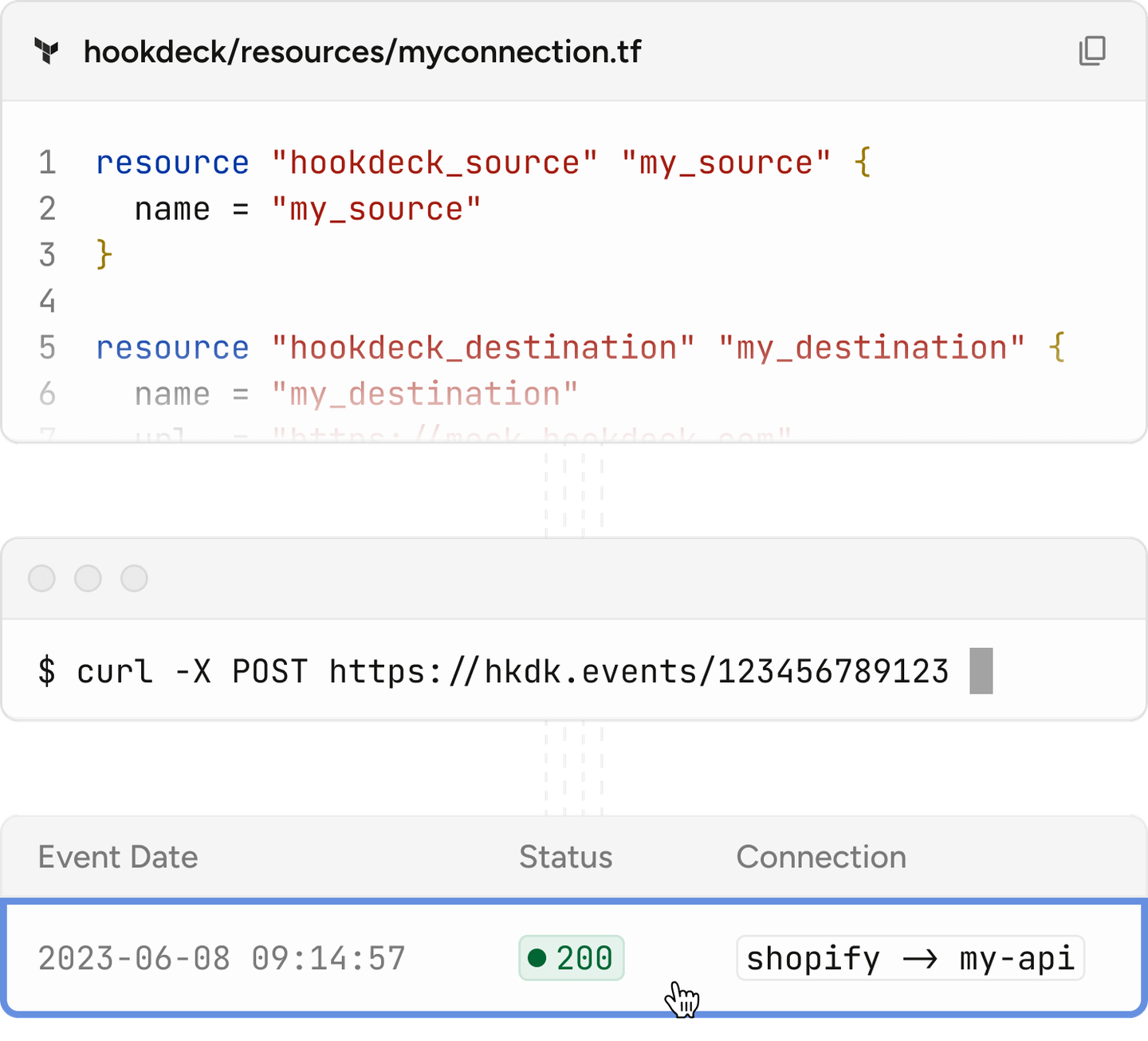Sort by Event Date column header
This screenshot has width=1148, height=1041.
[x=118, y=857]
